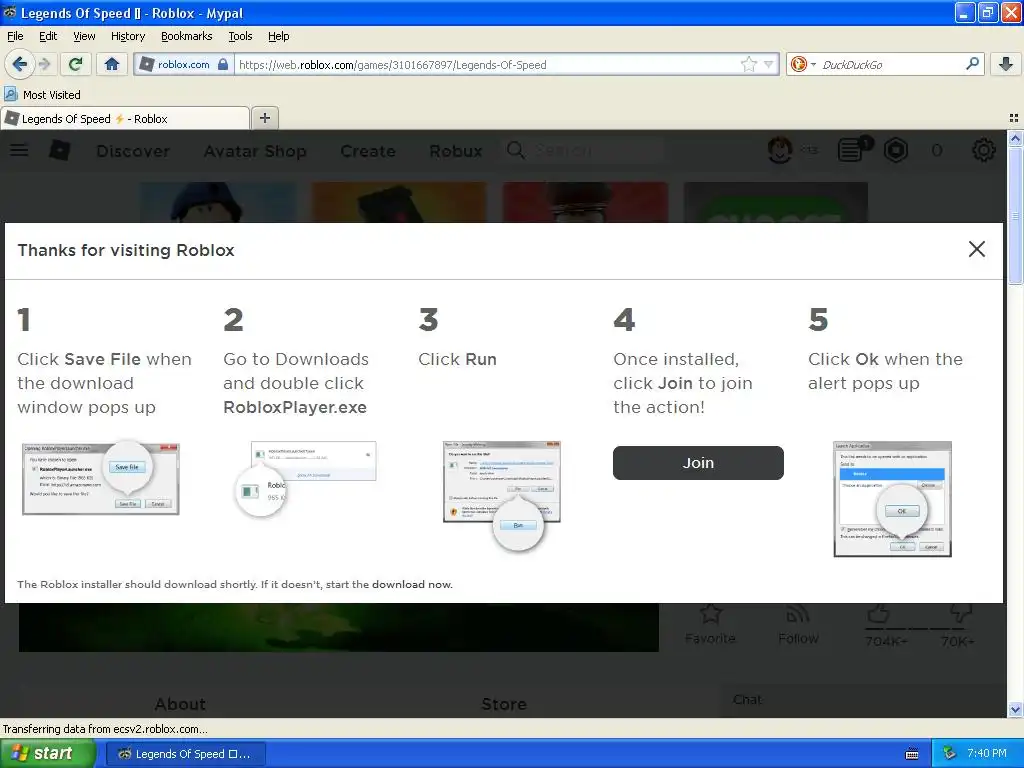1024x768 pixels.
Task: Open the Roblox settings gear icon
Action: 984,150
